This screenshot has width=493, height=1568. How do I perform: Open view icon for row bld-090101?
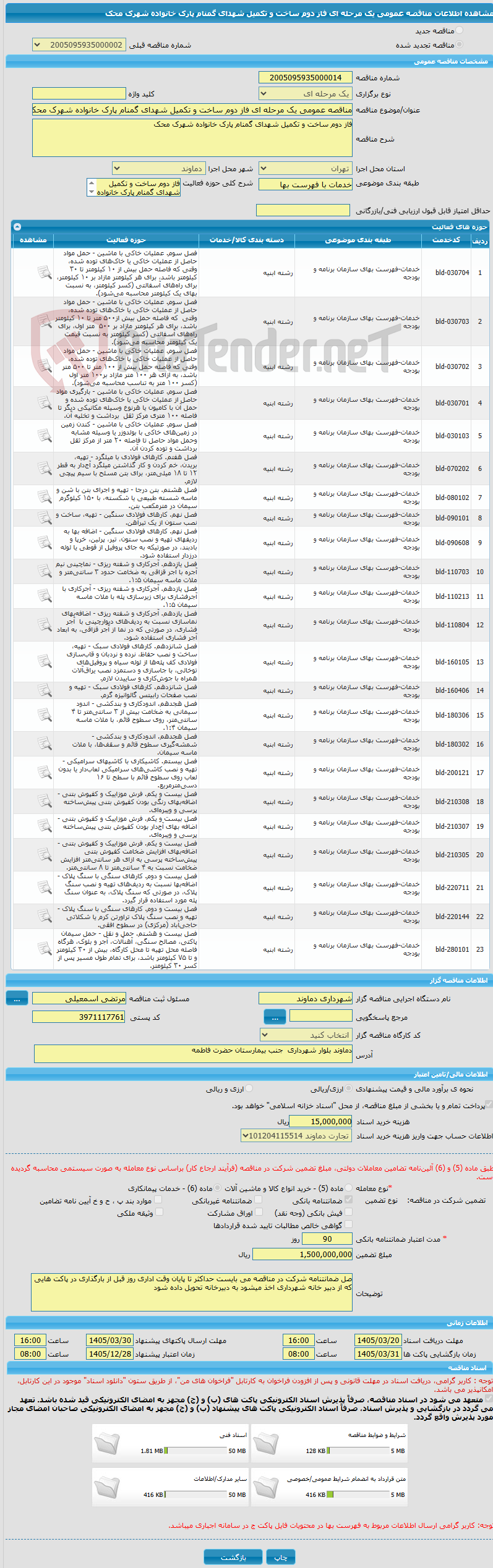tap(45, 518)
